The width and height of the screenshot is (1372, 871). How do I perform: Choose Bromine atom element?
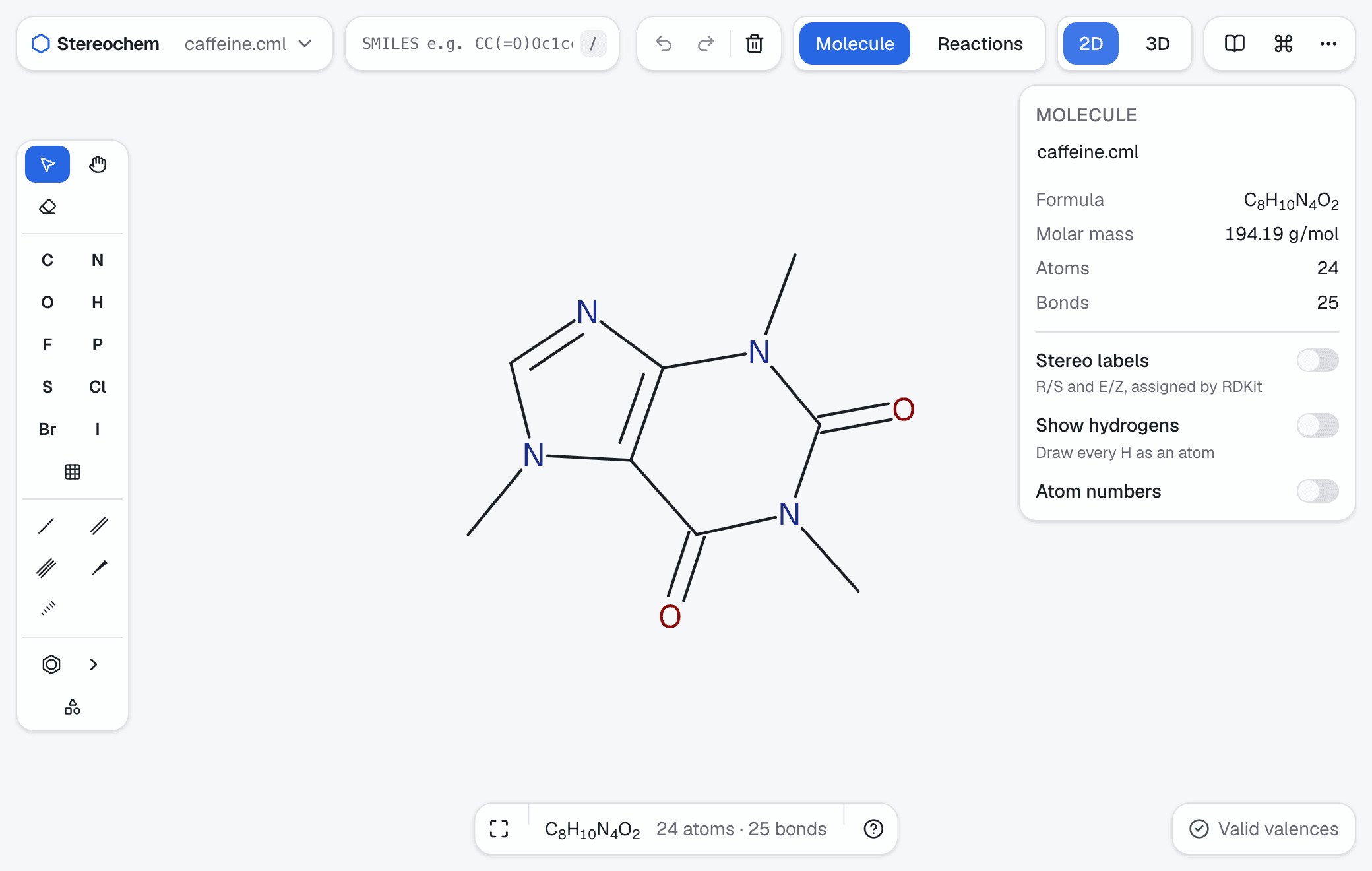(47, 429)
